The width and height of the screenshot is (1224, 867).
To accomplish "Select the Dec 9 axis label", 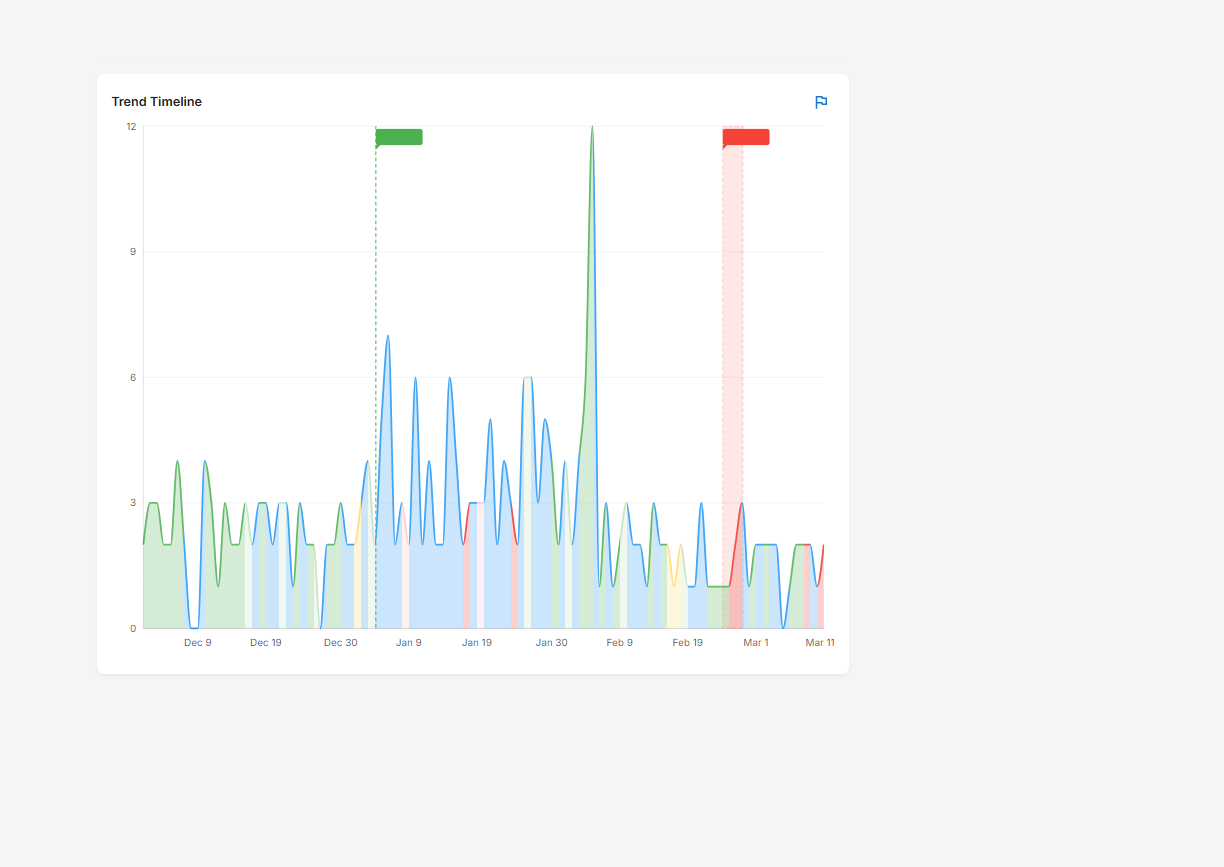I will click(x=198, y=642).
